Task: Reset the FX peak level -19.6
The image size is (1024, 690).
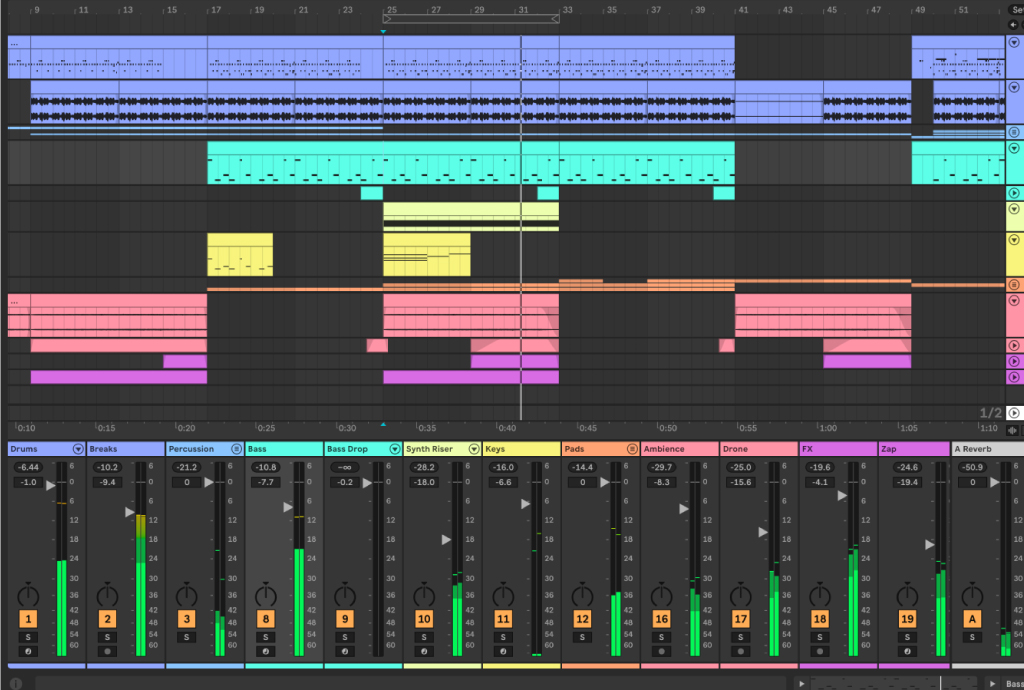Action: point(820,467)
